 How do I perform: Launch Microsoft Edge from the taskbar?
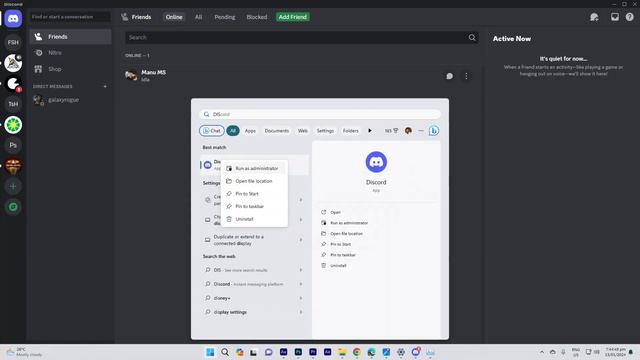pyautogui.click(x=371, y=352)
